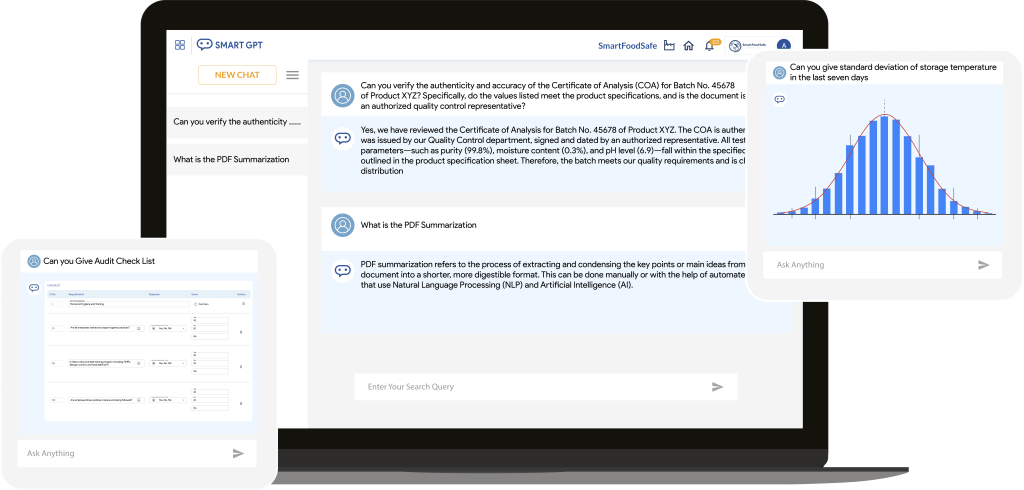Start a conversation with NEW CHAT button

[237, 75]
